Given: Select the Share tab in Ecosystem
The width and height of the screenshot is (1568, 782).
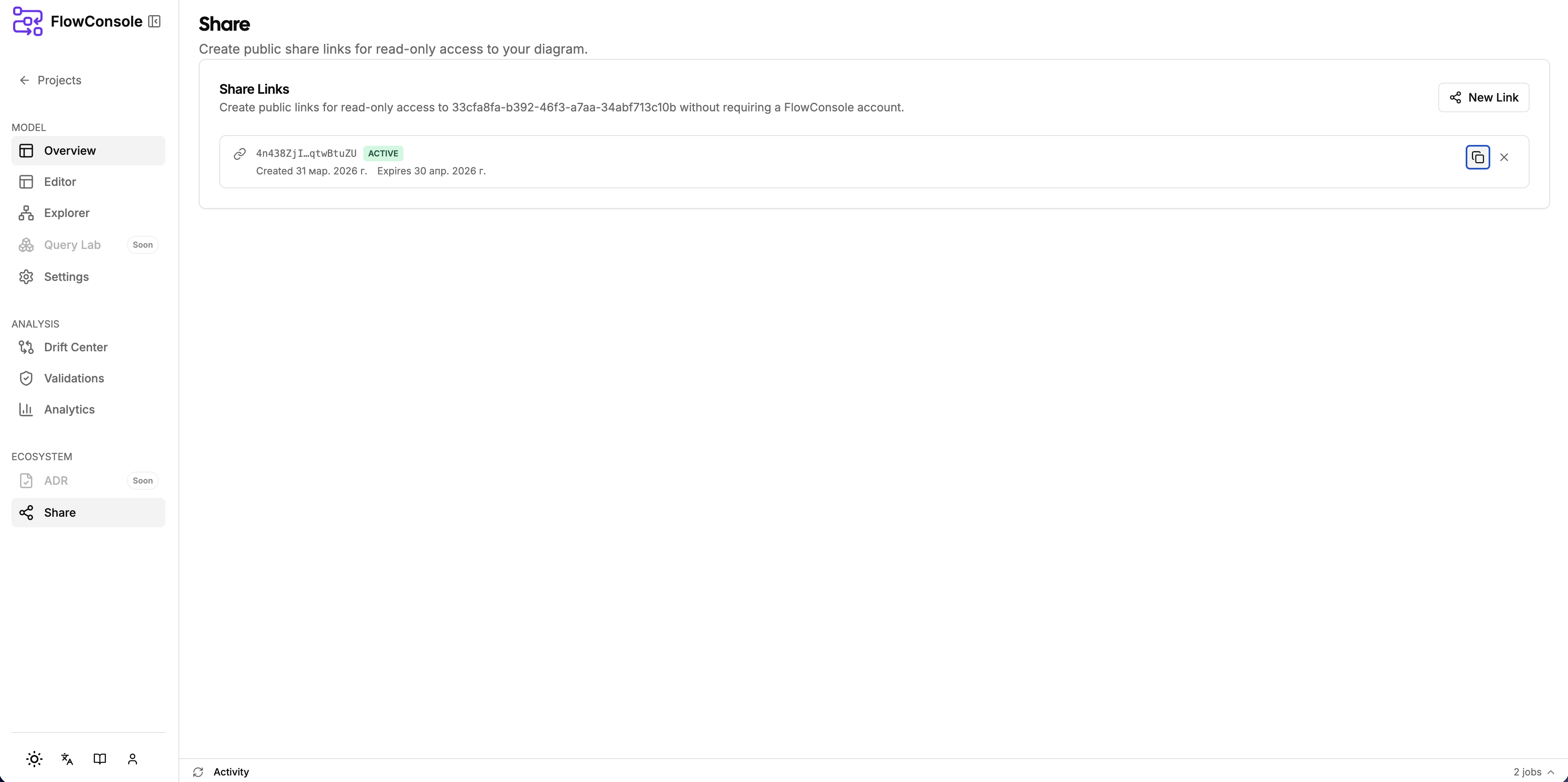Looking at the screenshot, I should coord(60,512).
